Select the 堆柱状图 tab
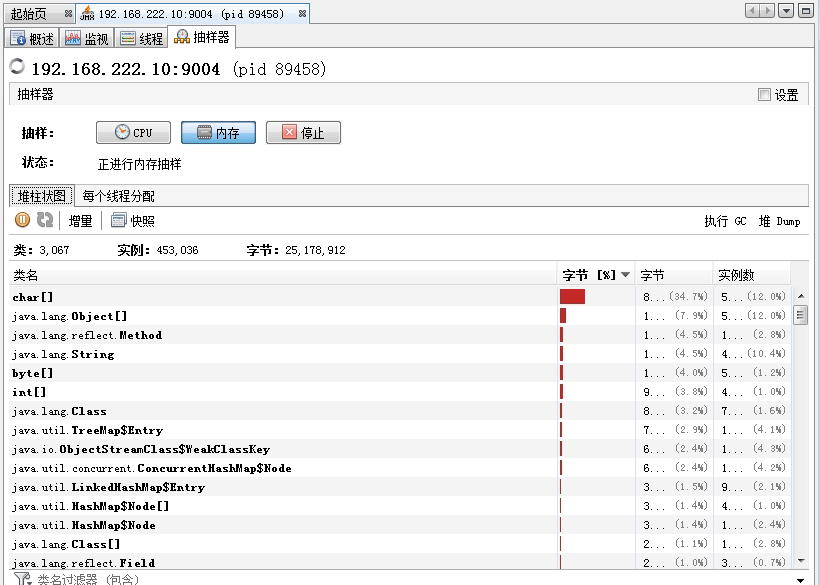Screen dimensions: 820x585 [42, 196]
